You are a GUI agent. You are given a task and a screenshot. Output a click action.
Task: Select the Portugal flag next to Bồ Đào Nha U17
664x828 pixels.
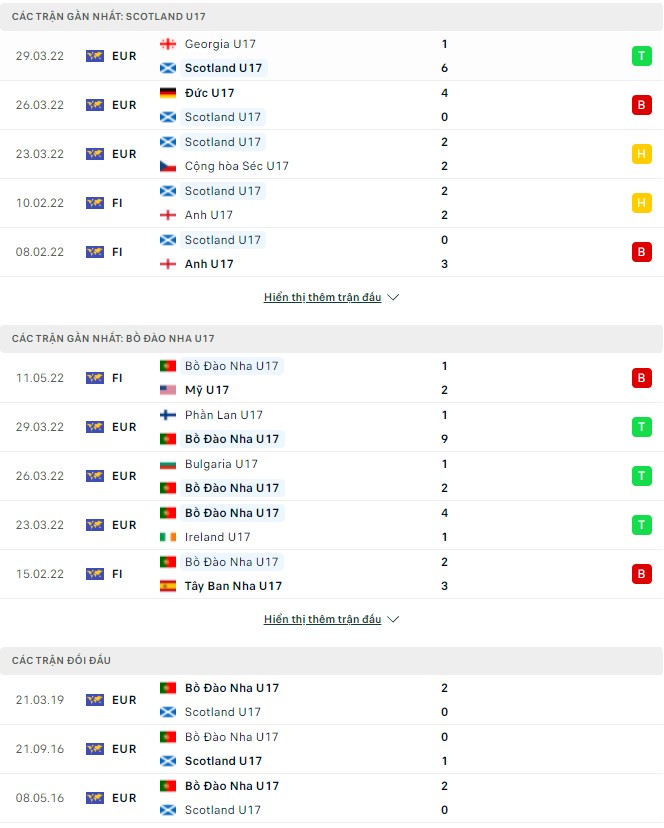click(167, 366)
